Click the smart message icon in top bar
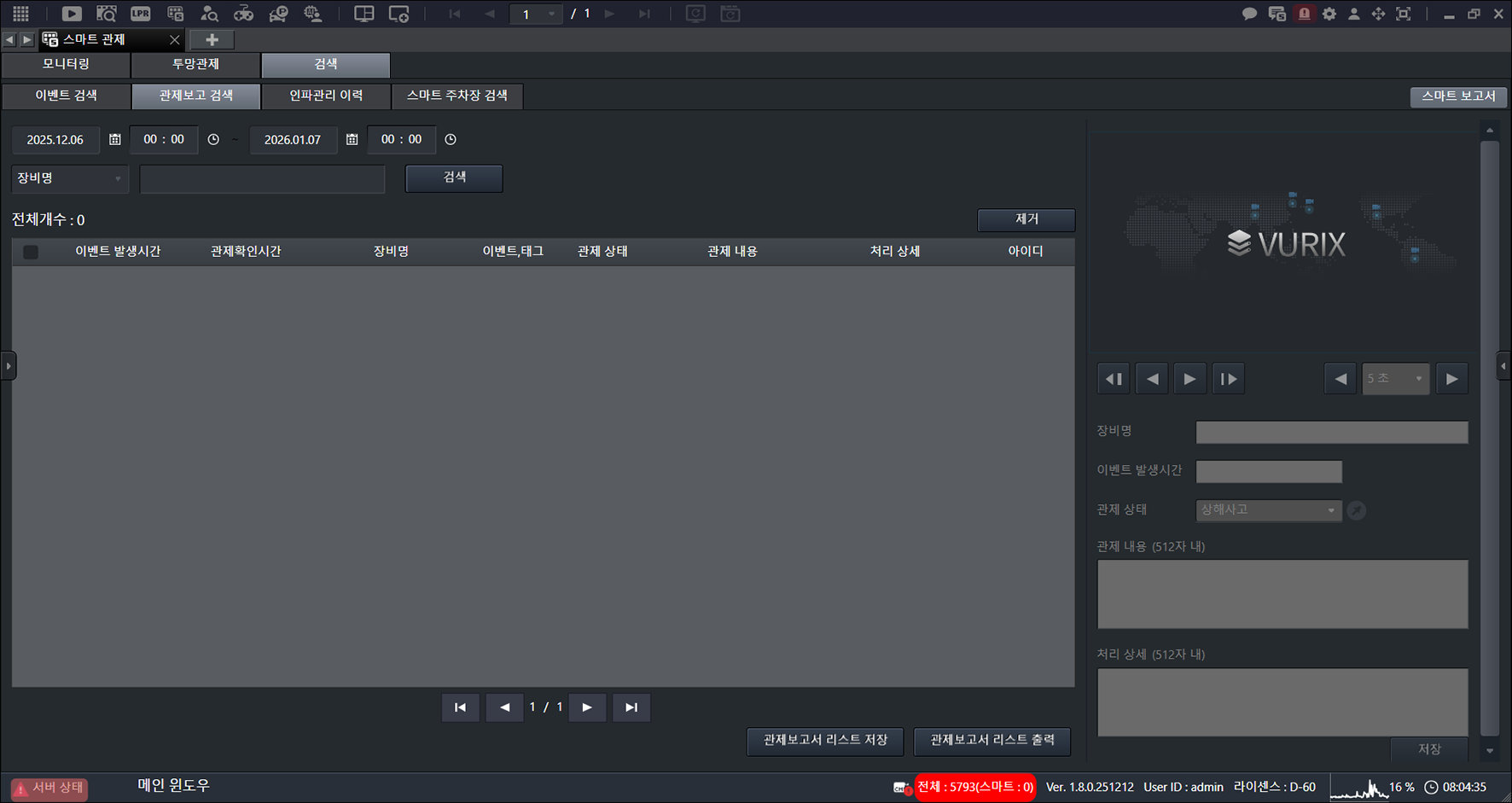The image size is (1512, 803). 1277,14
